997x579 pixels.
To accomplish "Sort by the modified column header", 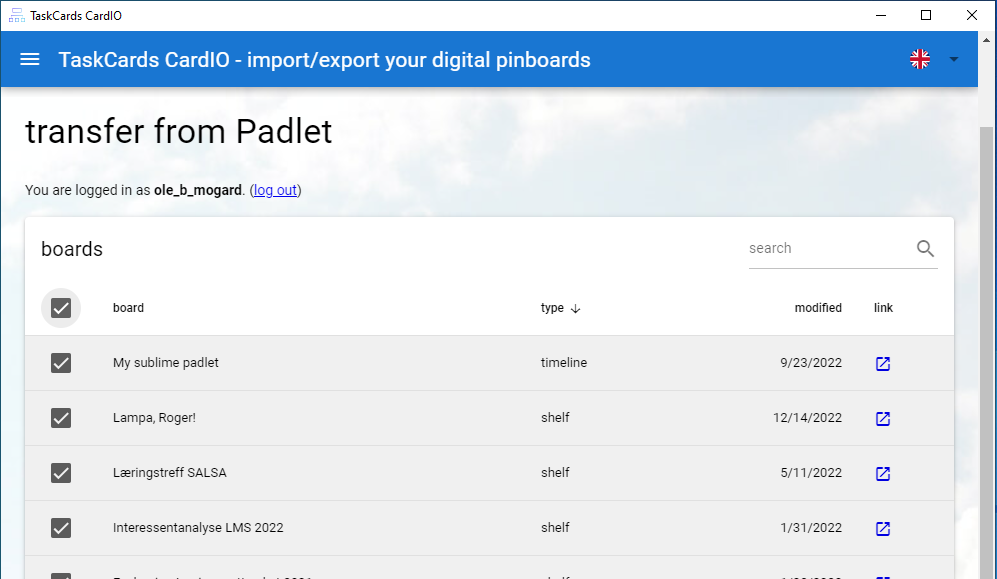I will click(818, 308).
